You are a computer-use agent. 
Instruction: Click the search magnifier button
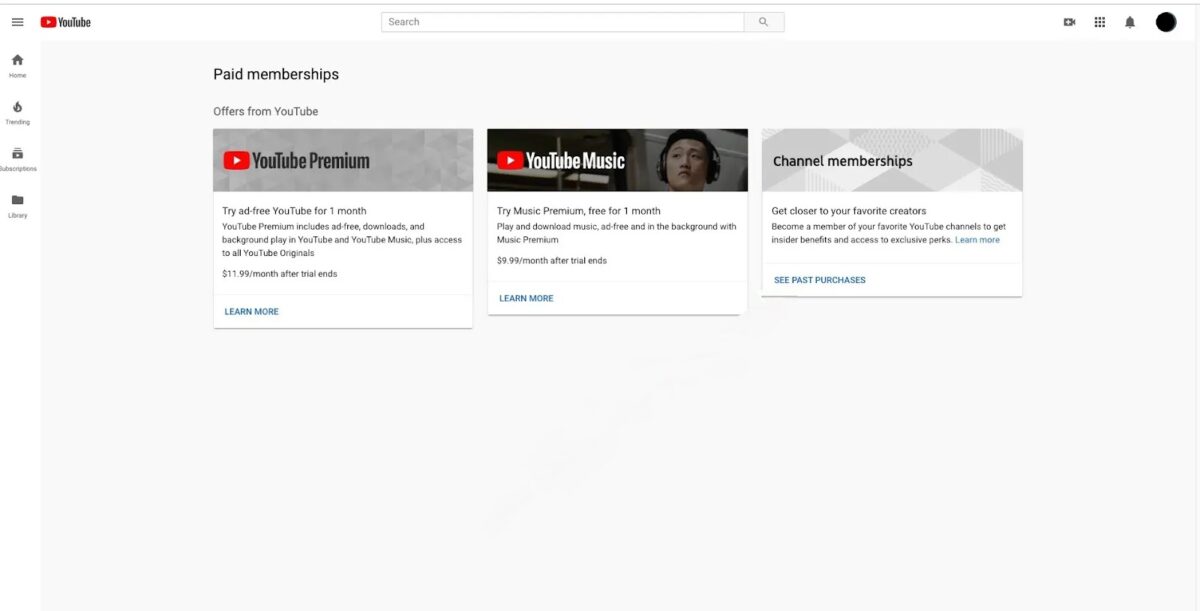point(764,22)
